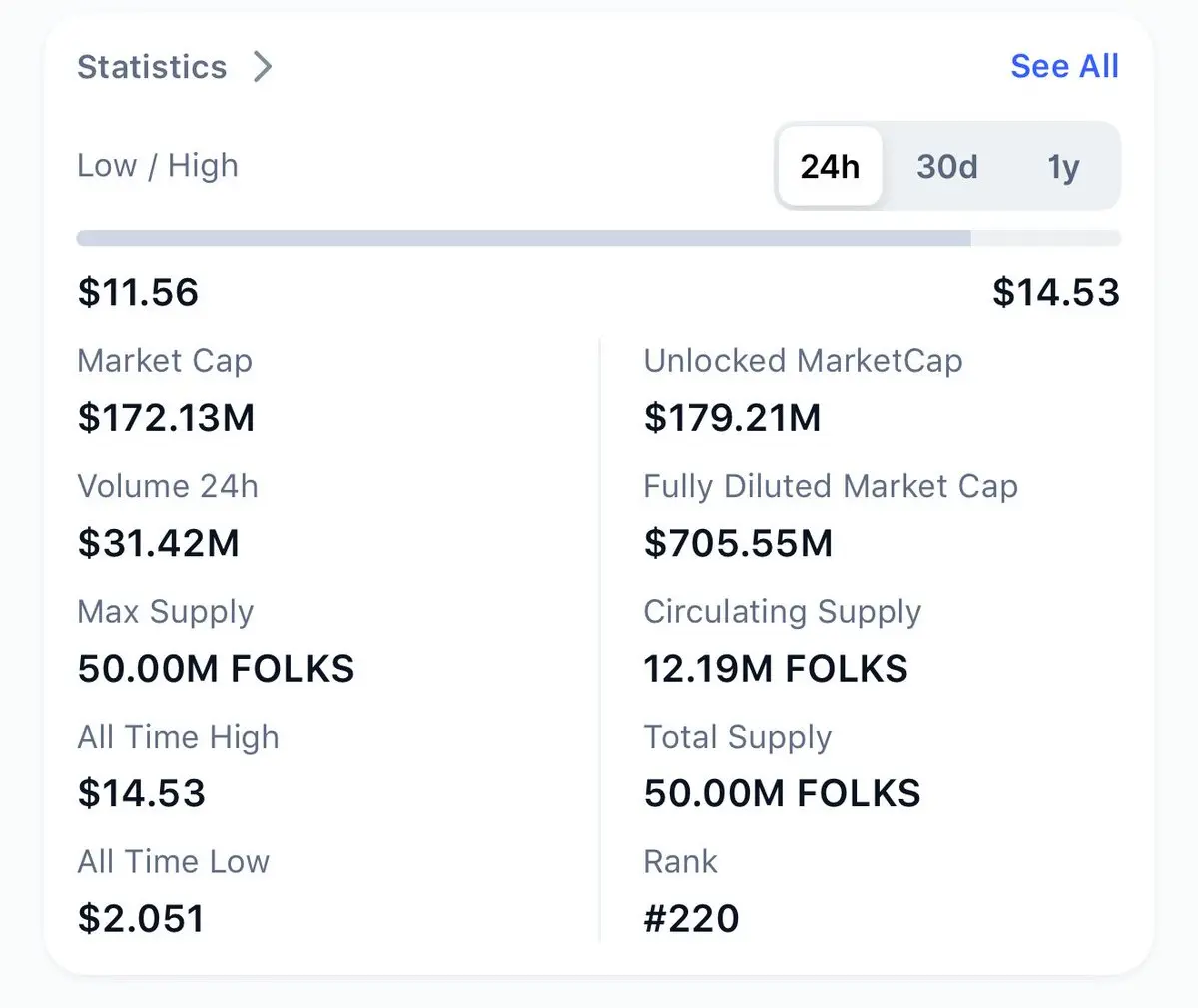Screen dimensions: 1198x1008
Task: Select the Max Supply 50.00M FOLKS value
Action: coord(216,668)
